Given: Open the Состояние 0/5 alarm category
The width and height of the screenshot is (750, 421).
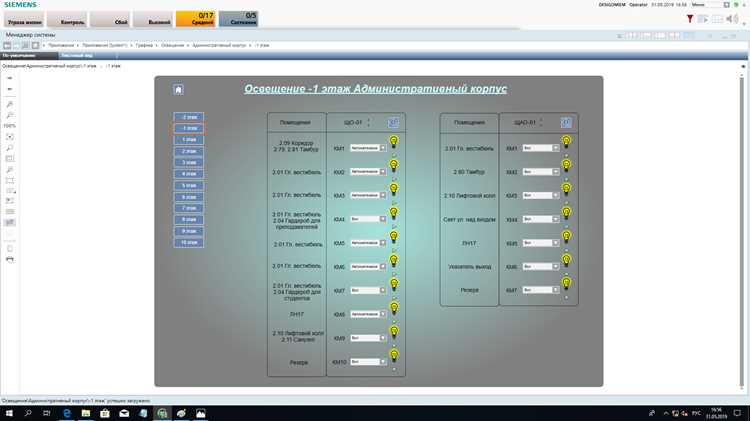Looking at the screenshot, I should (239, 19).
